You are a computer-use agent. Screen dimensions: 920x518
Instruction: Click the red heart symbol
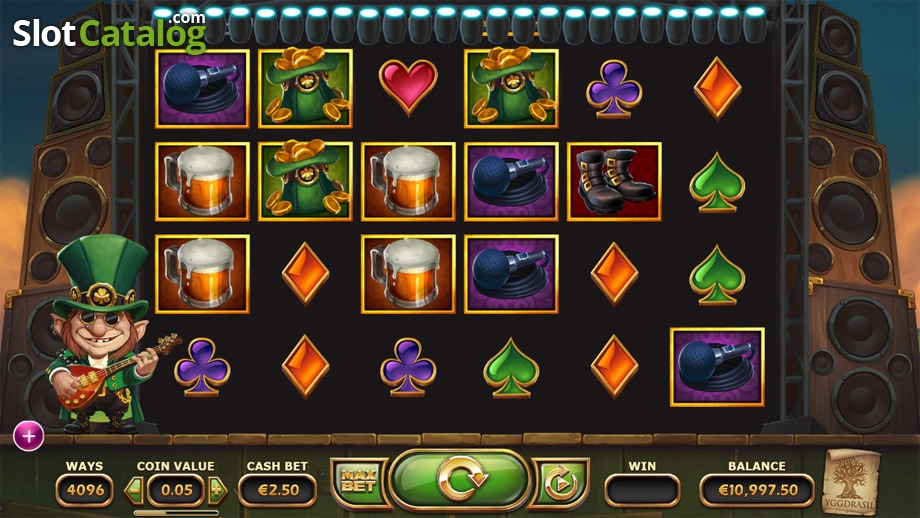click(408, 86)
